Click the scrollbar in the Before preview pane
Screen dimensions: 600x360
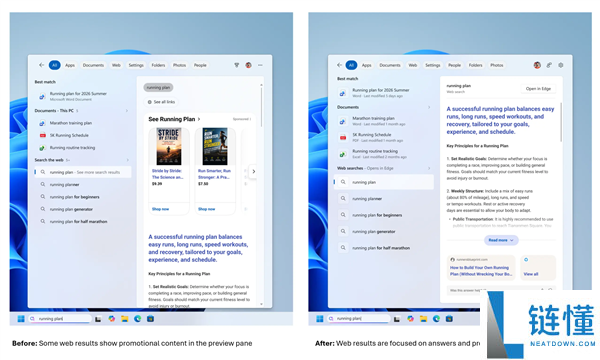pyautogui.click(x=262, y=107)
